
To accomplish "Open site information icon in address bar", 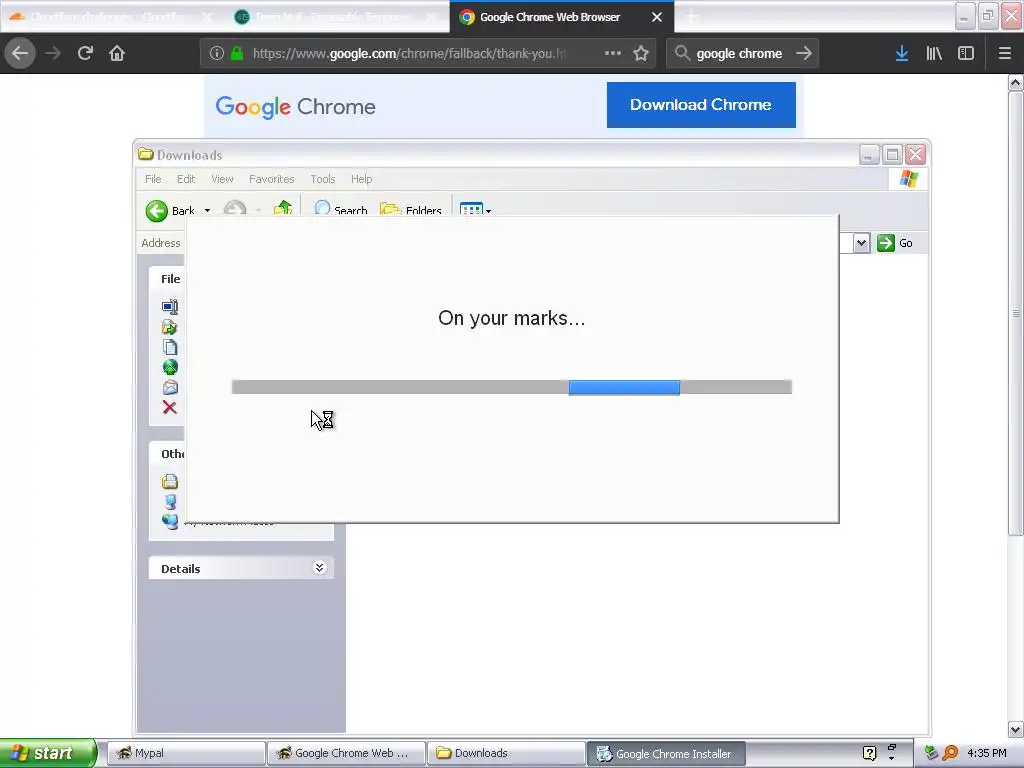I will click(217, 54).
